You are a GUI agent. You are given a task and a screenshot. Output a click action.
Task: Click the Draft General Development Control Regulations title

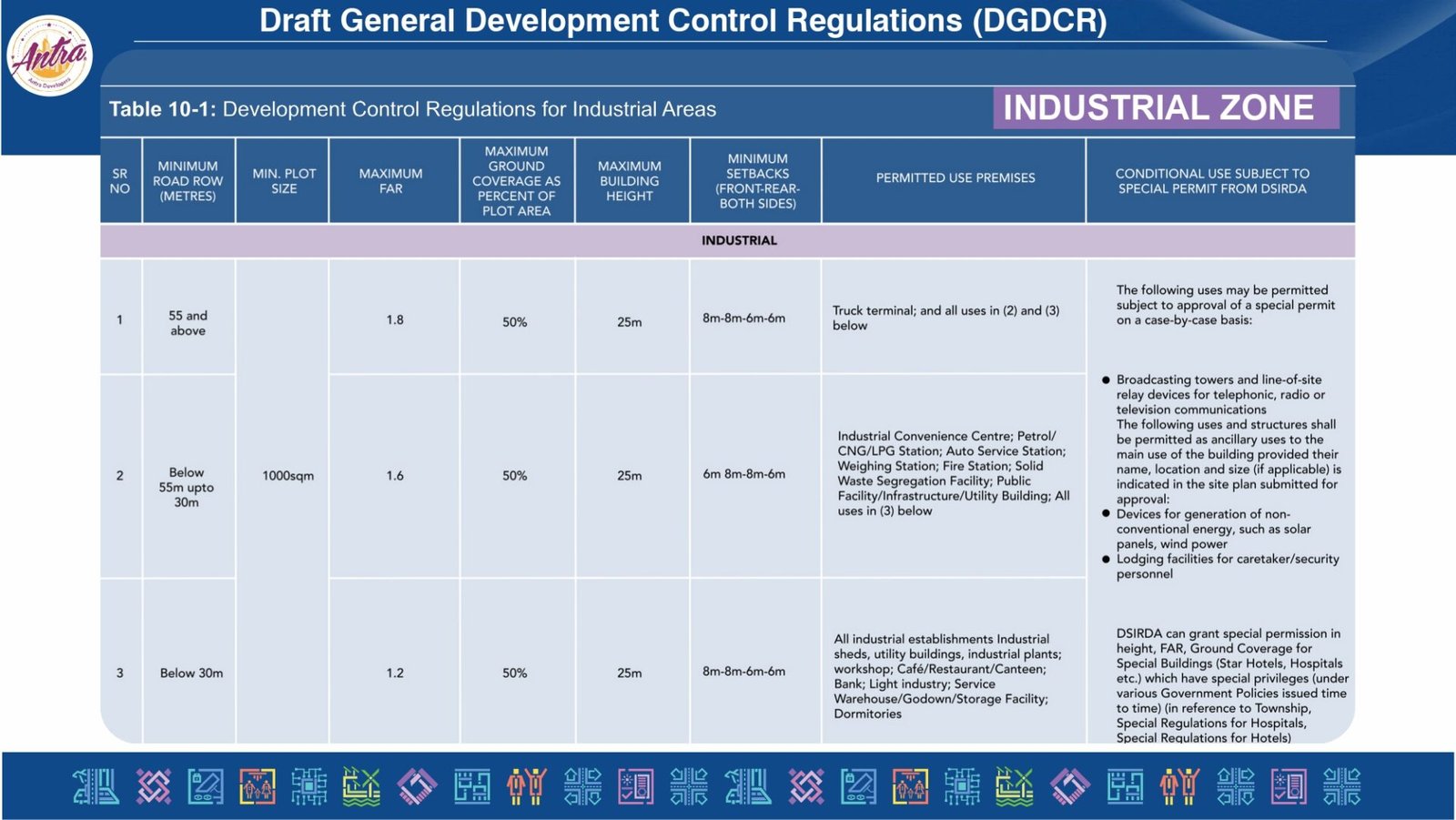point(682,21)
